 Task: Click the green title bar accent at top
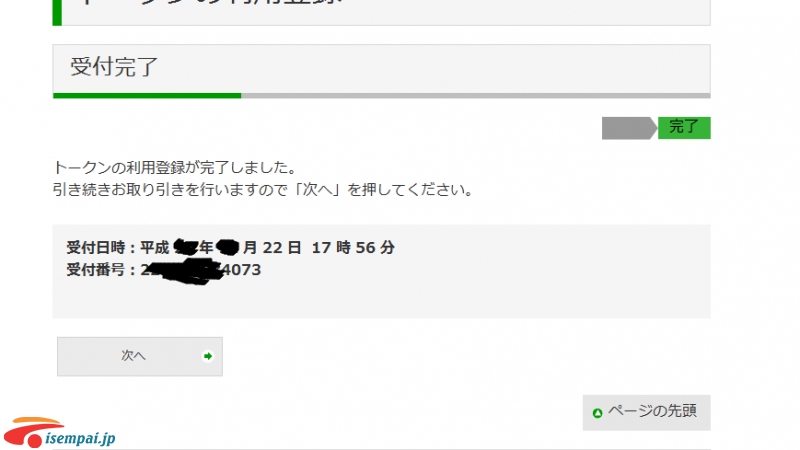click(x=57, y=12)
